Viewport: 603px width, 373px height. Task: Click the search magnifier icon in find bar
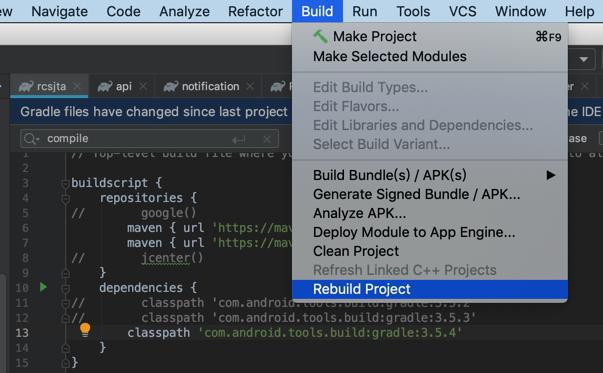coord(31,138)
